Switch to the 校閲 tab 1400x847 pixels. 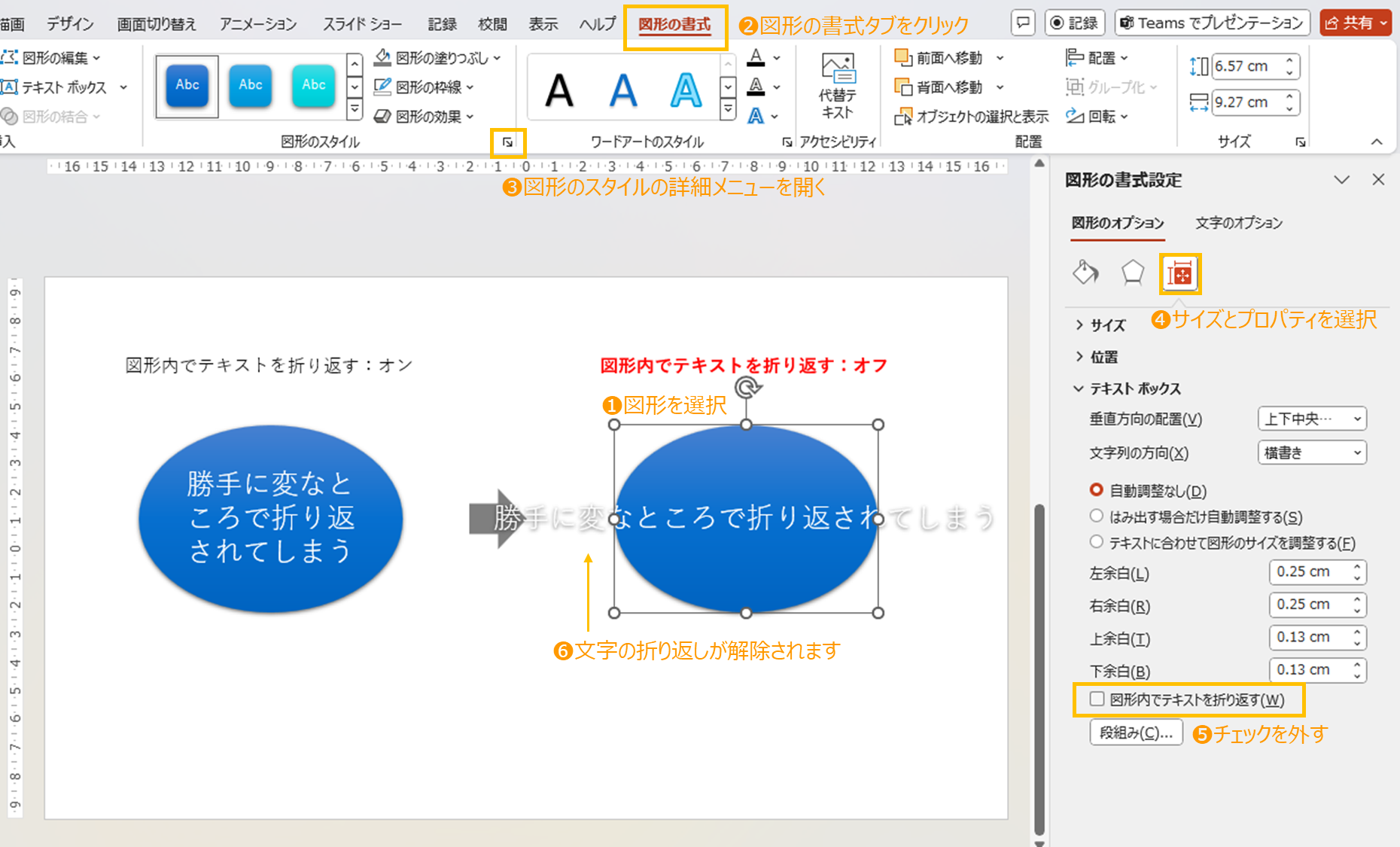[492, 24]
